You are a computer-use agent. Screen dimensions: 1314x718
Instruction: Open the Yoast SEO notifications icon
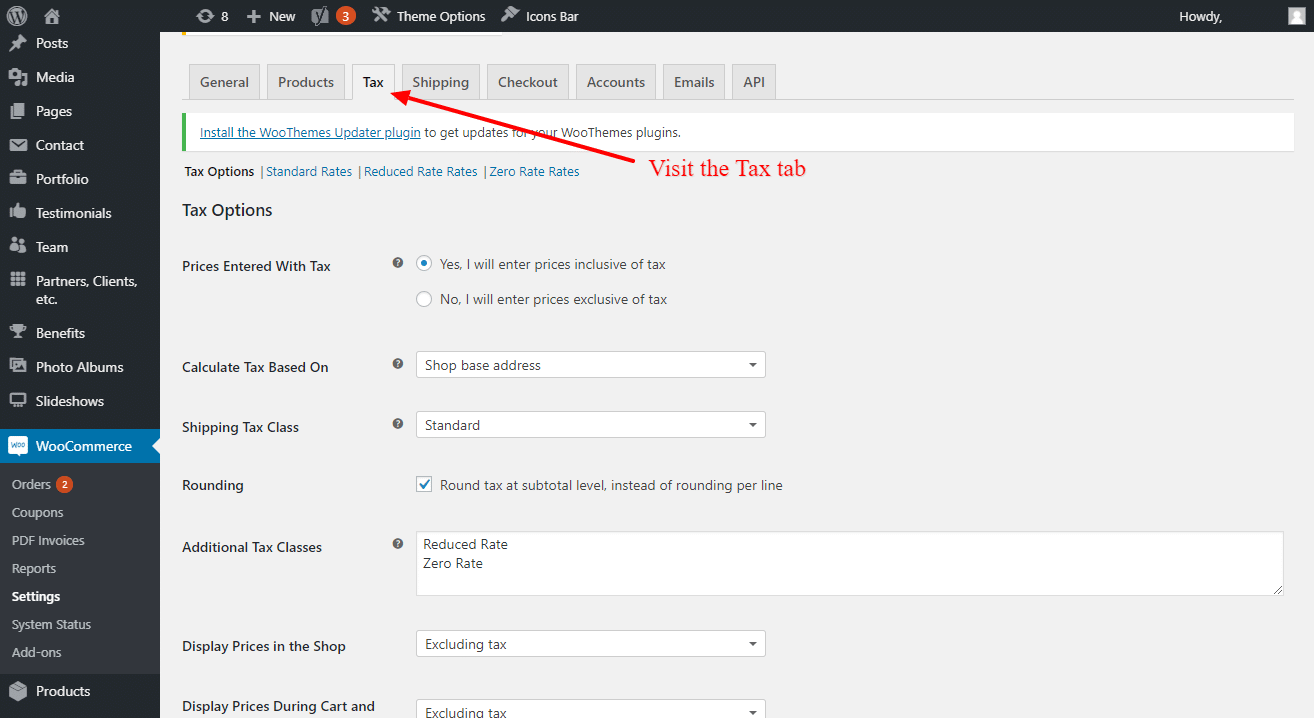point(321,16)
